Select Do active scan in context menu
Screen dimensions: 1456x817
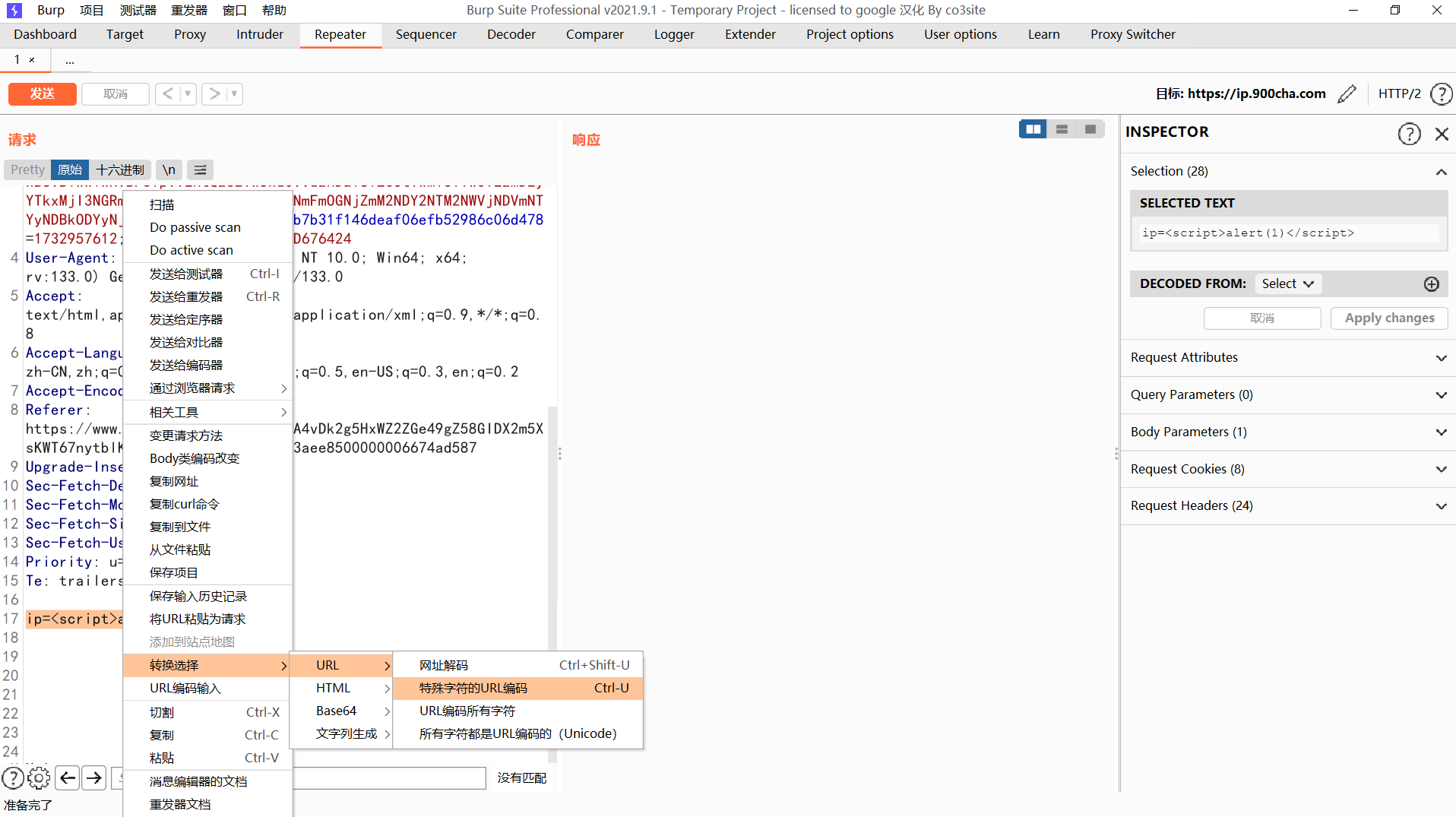(207, 250)
